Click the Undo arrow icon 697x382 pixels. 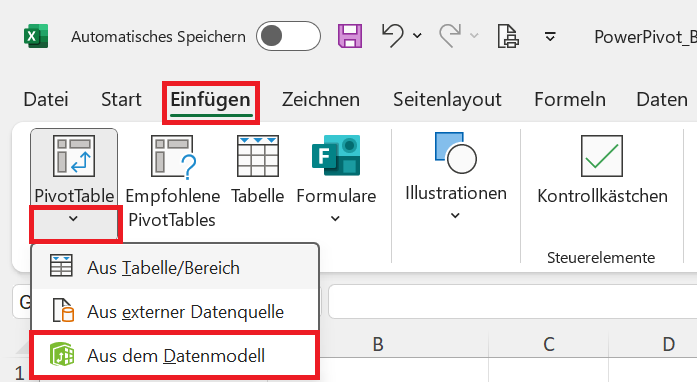click(x=393, y=36)
